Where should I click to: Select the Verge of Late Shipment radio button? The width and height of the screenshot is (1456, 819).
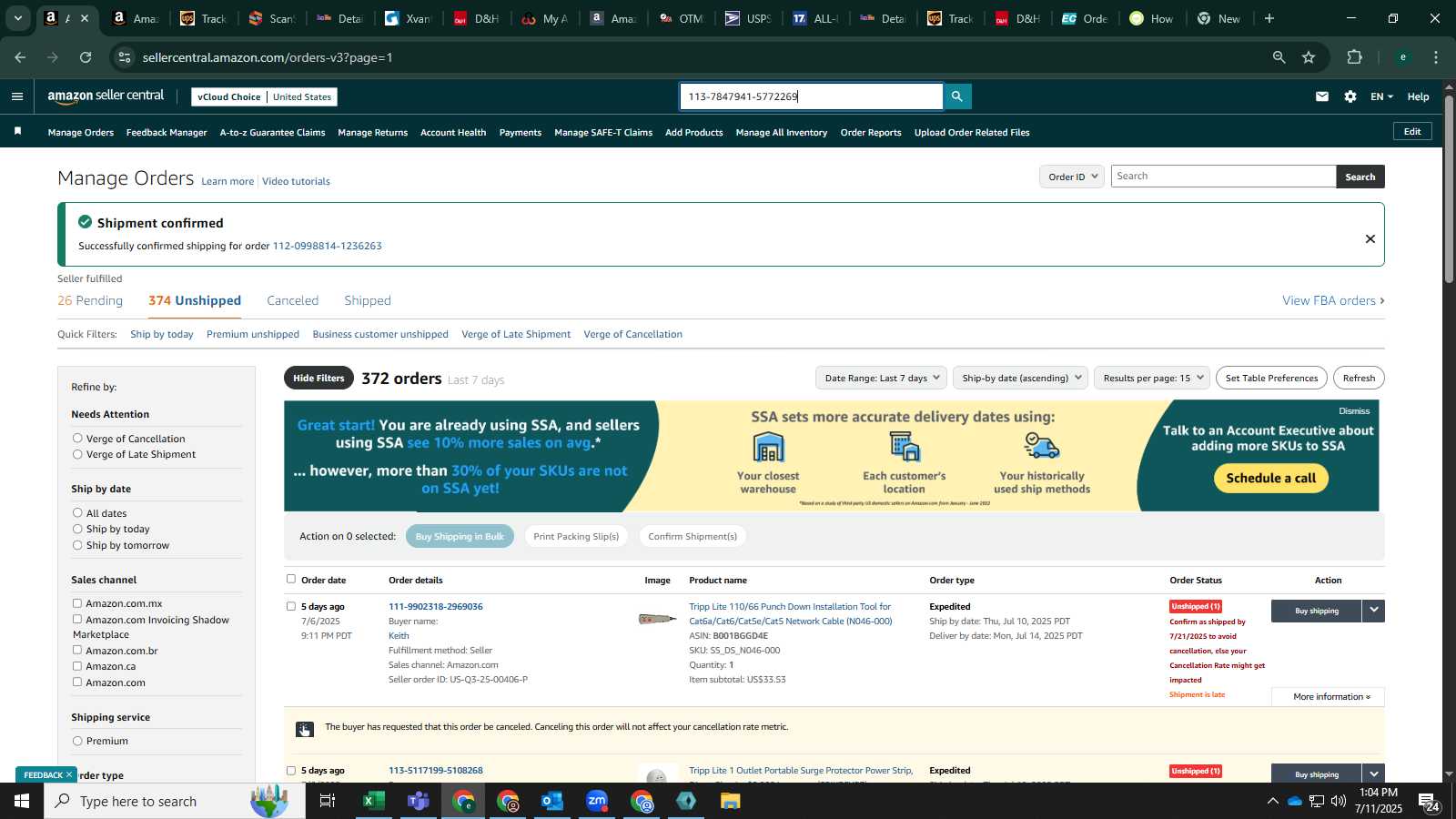[77, 454]
